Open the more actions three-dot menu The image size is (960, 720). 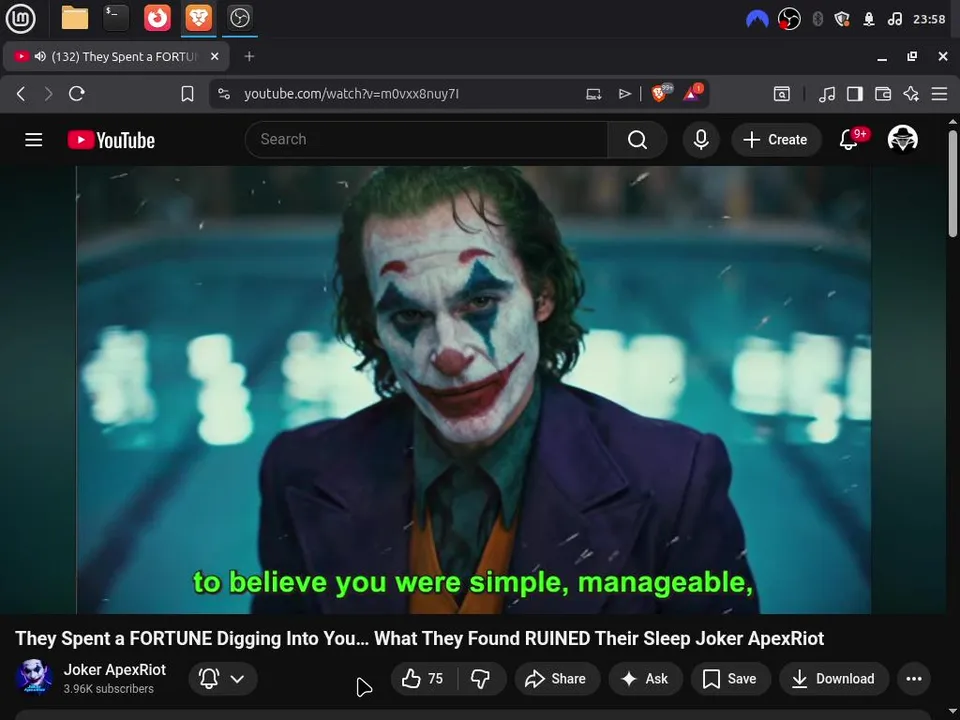913,678
